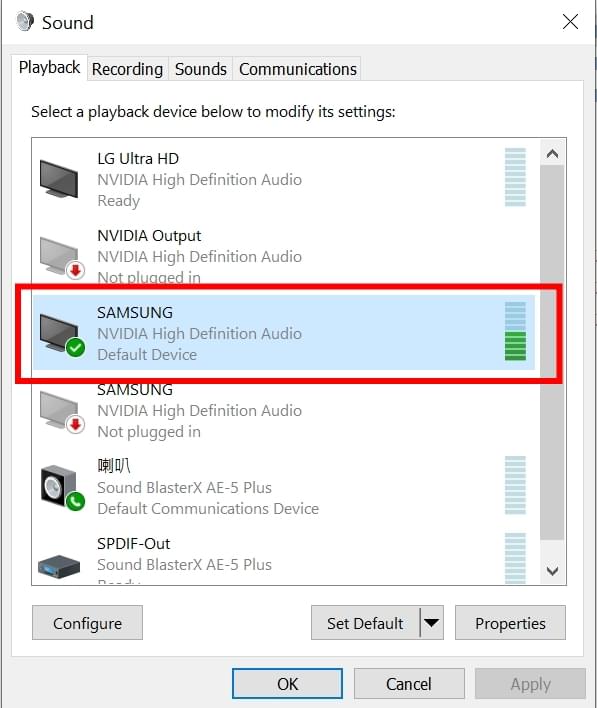Switch to the Recording tab
This screenshot has width=597, height=708.
127,69
